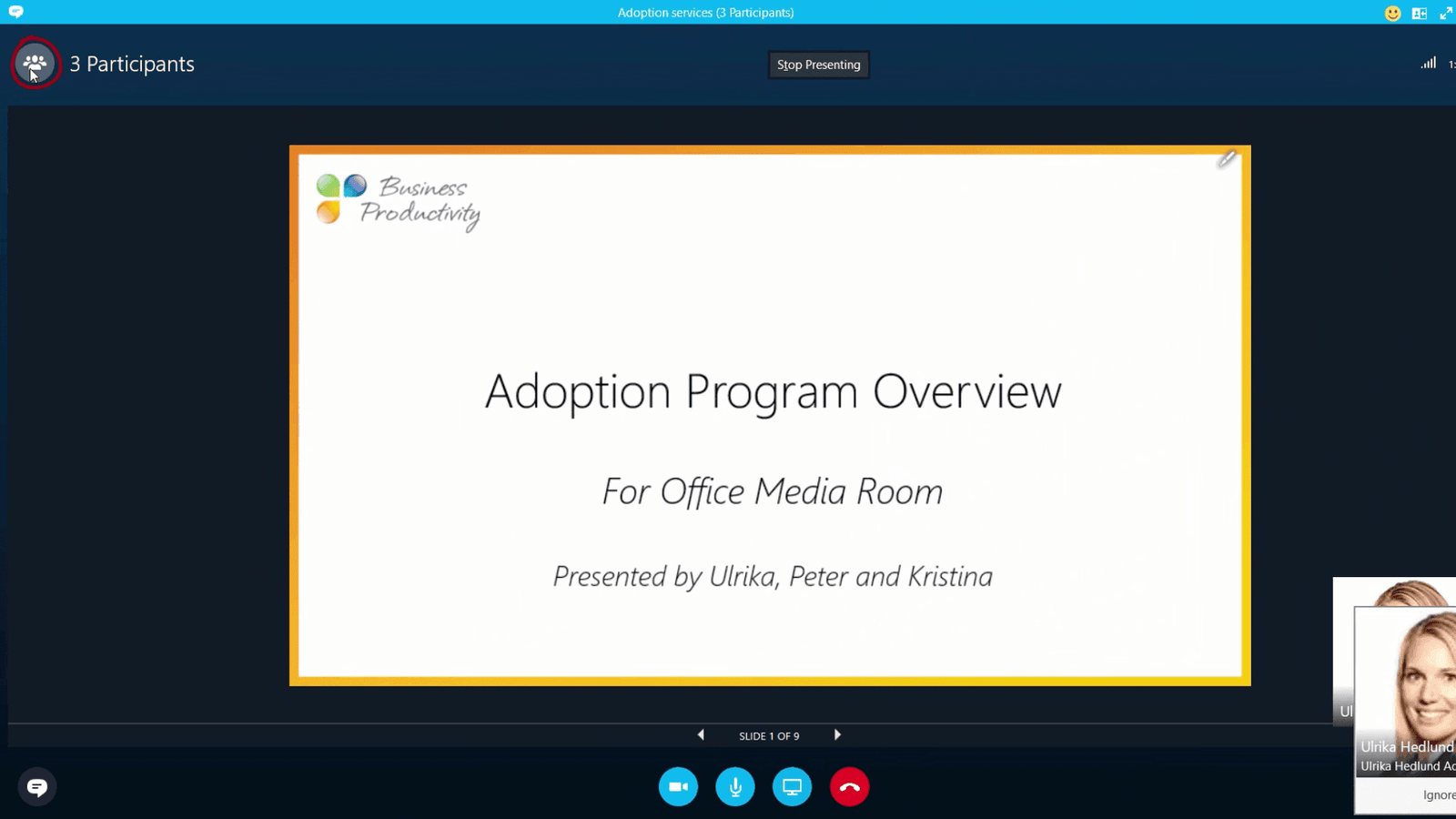This screenshot has width=1456, height=819.
Task: Click Ulrika Hedlund's incoming call photo
Action: [1420, 673]
